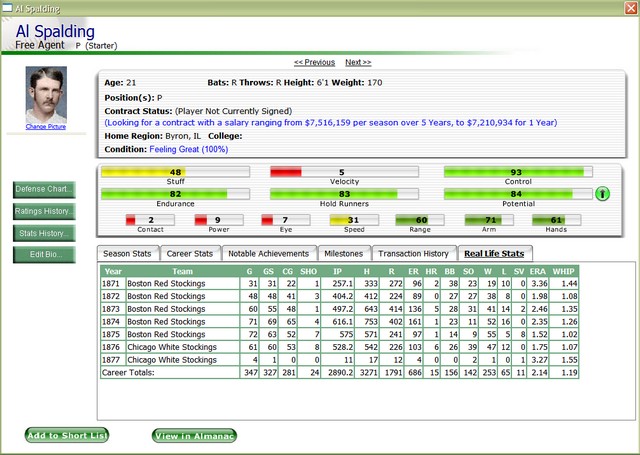Select the 1871 Boston Red Stockings row

340,284
